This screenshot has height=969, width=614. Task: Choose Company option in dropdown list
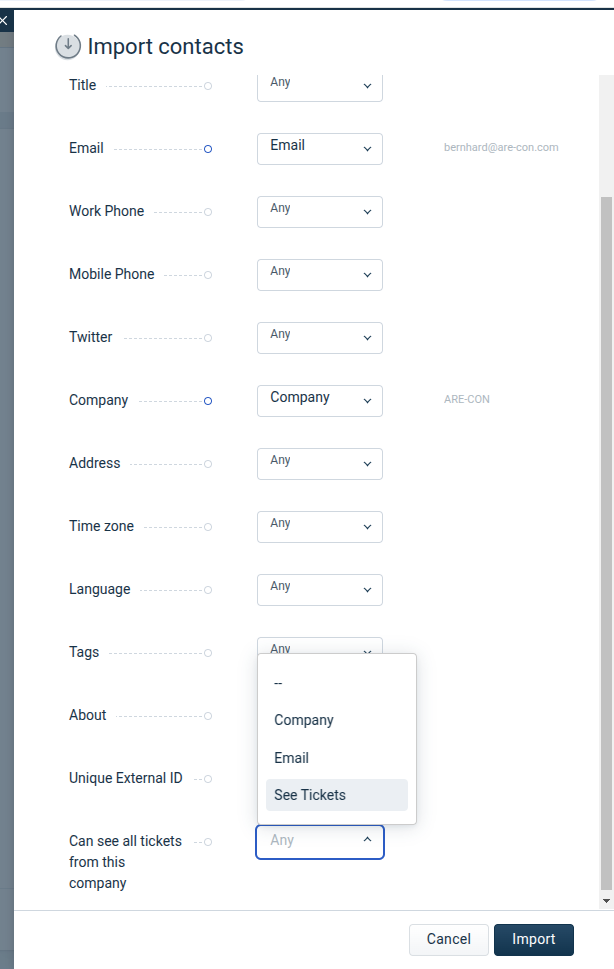tap(337, 720)
